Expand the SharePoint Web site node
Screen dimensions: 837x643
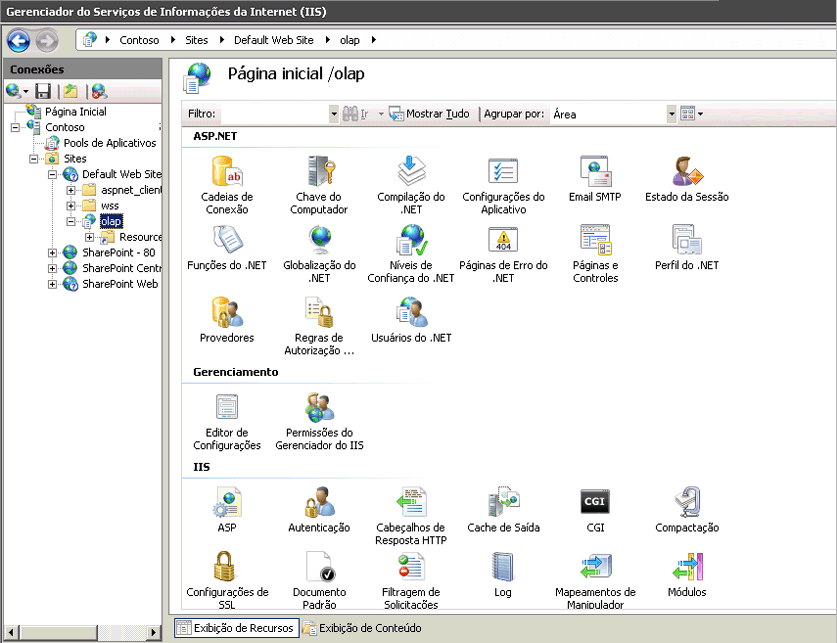click(52, 284)
